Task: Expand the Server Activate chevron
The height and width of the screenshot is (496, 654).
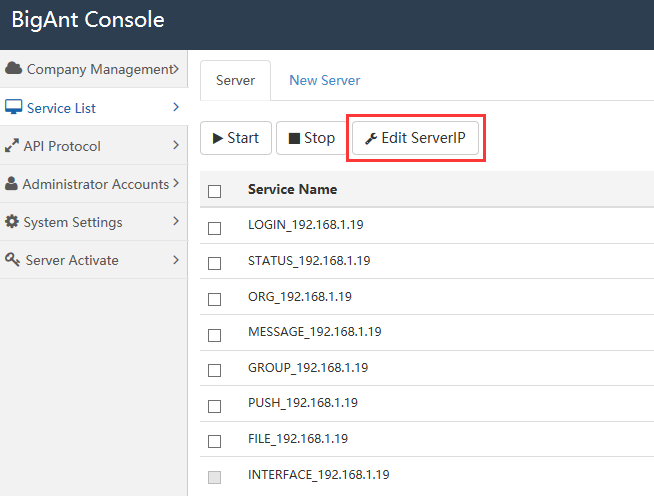Action: click(x=176, y=260)
